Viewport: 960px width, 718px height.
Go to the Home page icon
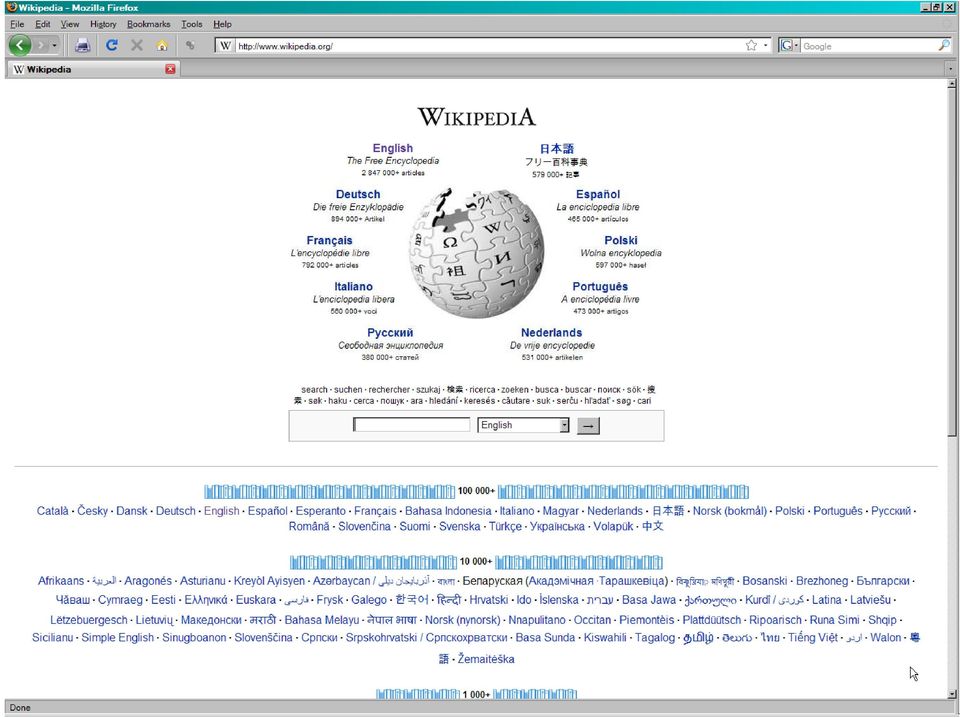click(162, 45)
